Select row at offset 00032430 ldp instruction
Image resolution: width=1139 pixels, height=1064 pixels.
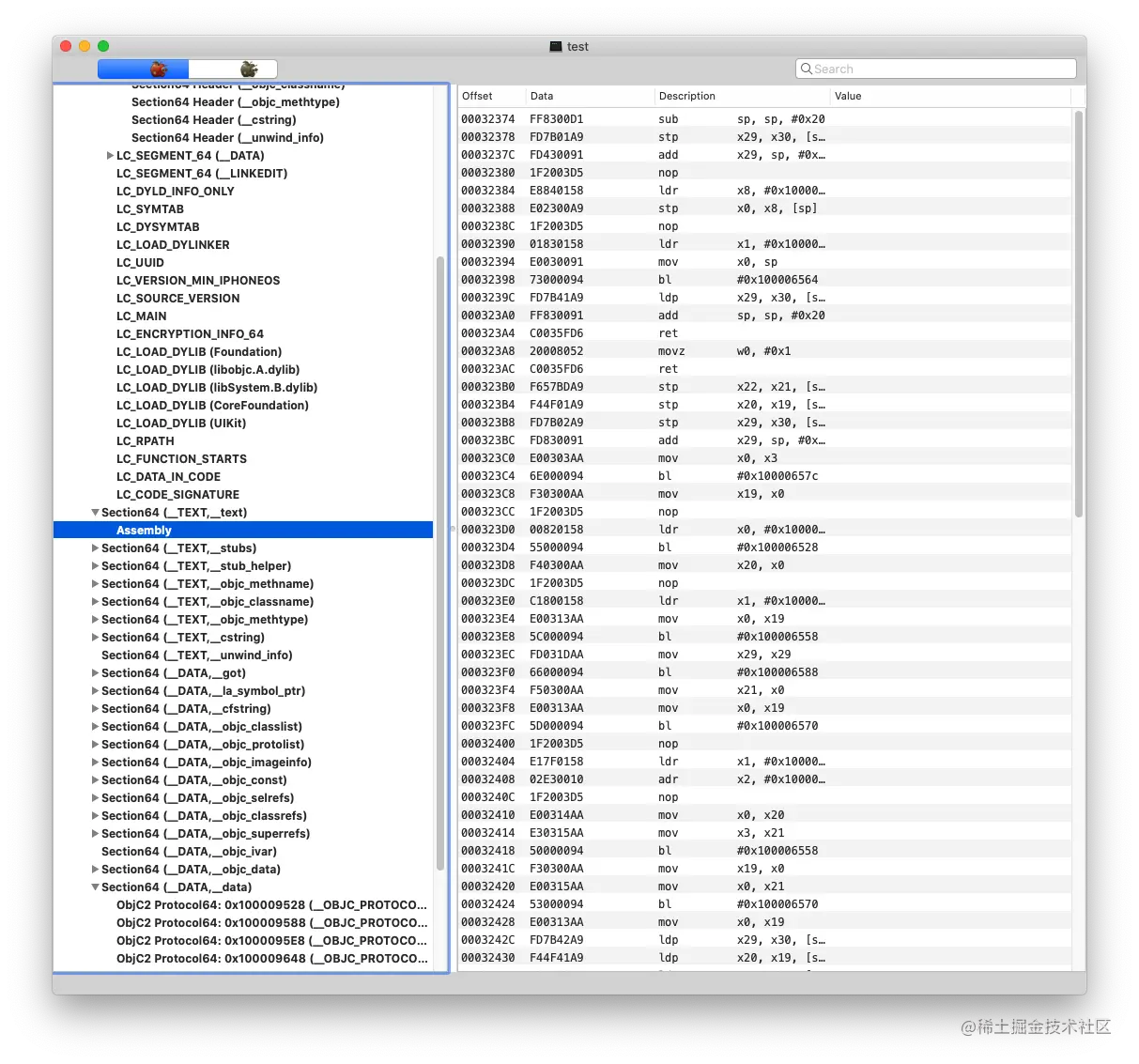click(x=764, y=958)
